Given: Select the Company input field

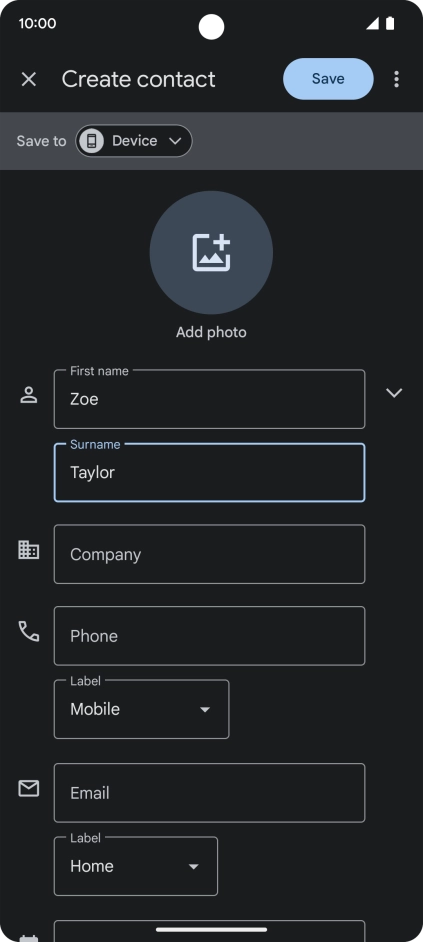Looking at the screenshot, I should pos(209,554).
